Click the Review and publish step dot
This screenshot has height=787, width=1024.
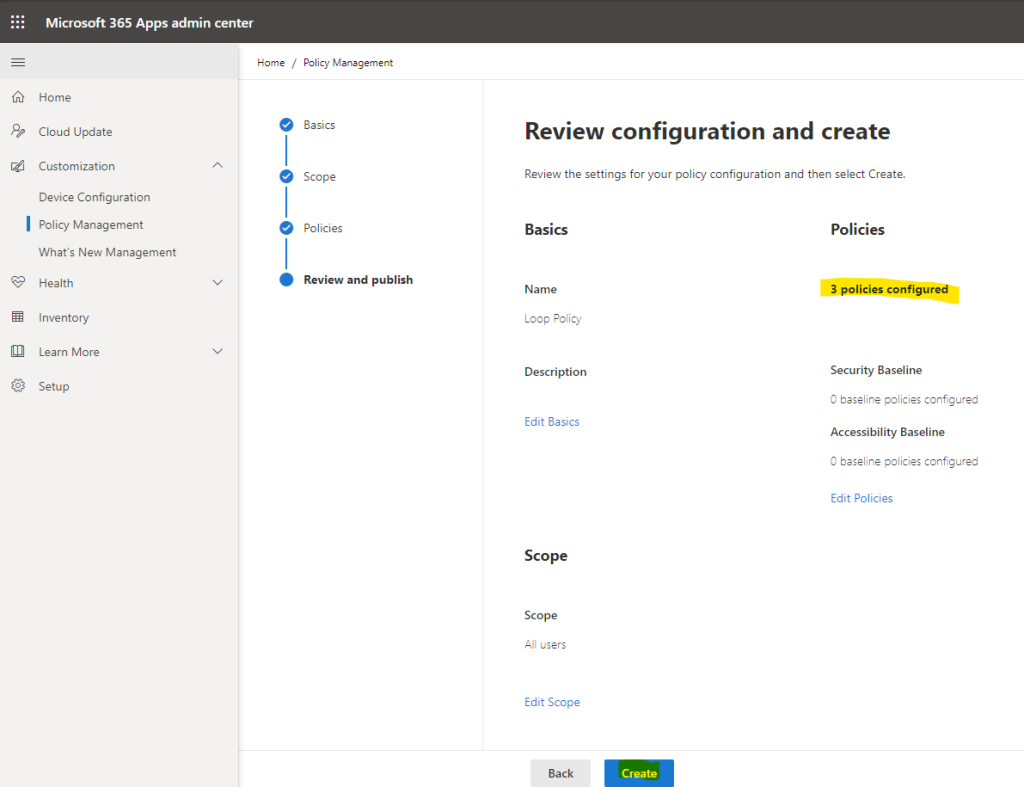(286, 280)
